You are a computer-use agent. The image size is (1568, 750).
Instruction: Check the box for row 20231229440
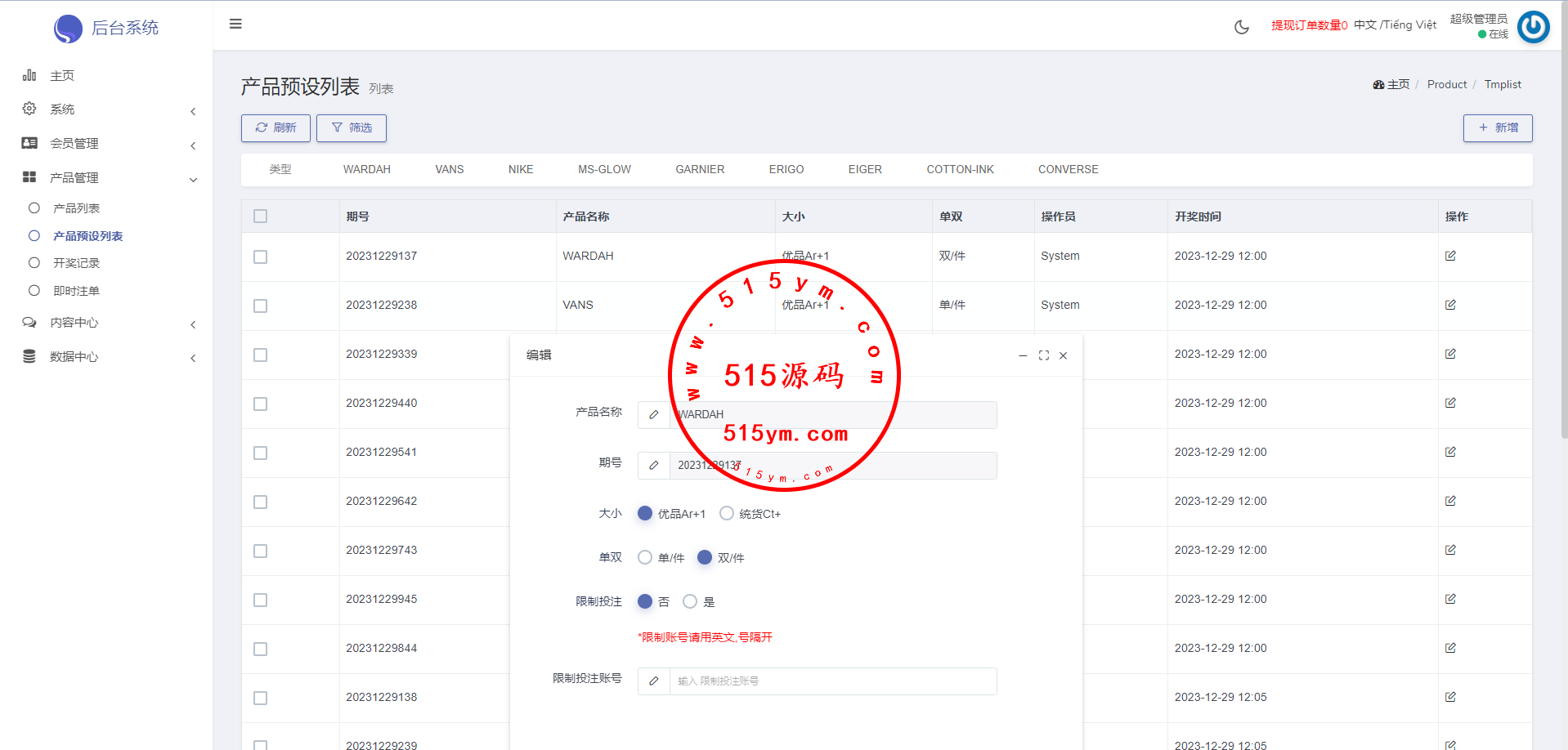(260, 404)
